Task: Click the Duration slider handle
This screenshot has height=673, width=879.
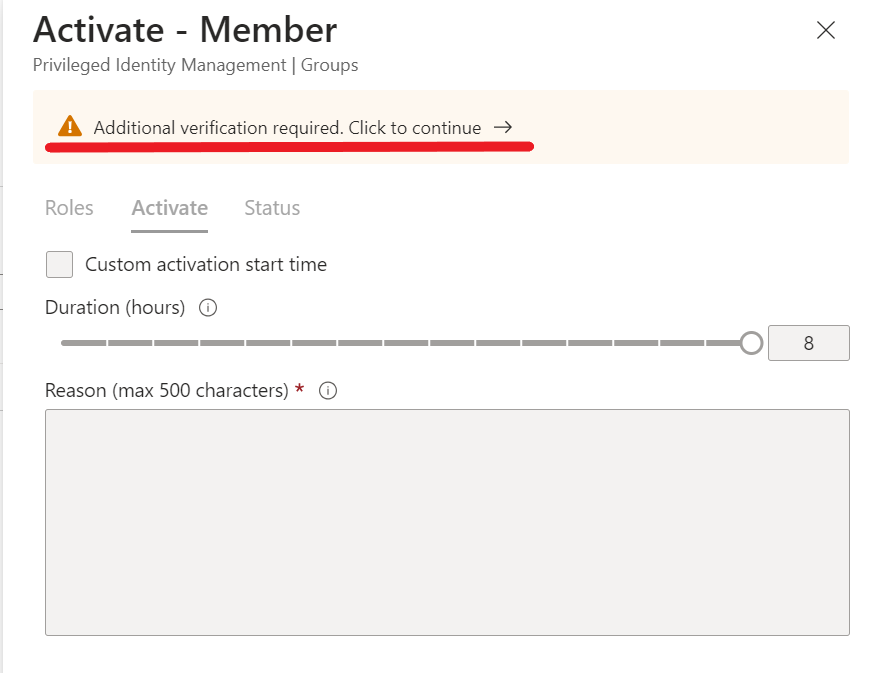Action: pos(751,343)
